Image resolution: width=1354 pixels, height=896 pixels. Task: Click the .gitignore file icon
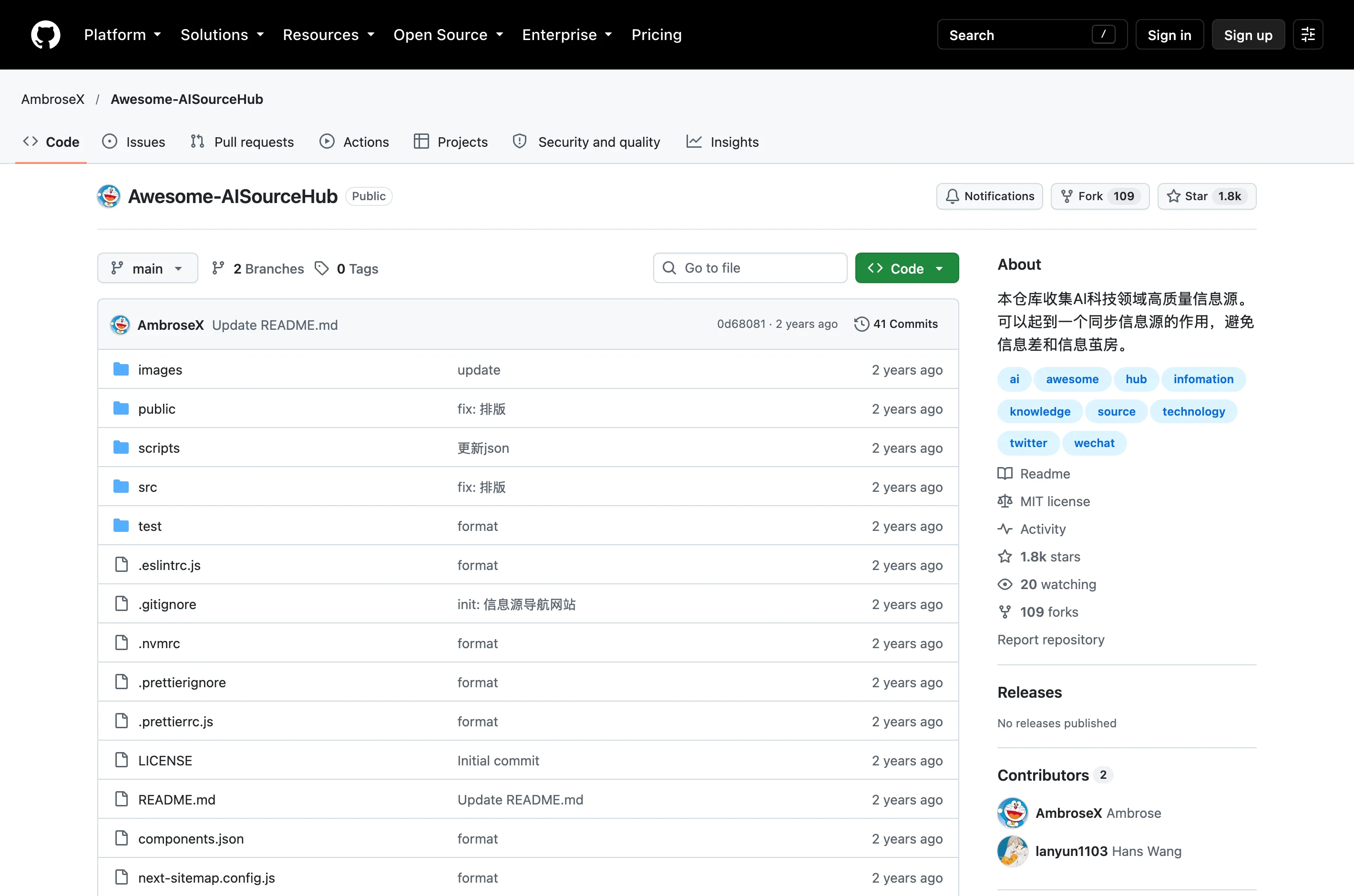(121, 603)
